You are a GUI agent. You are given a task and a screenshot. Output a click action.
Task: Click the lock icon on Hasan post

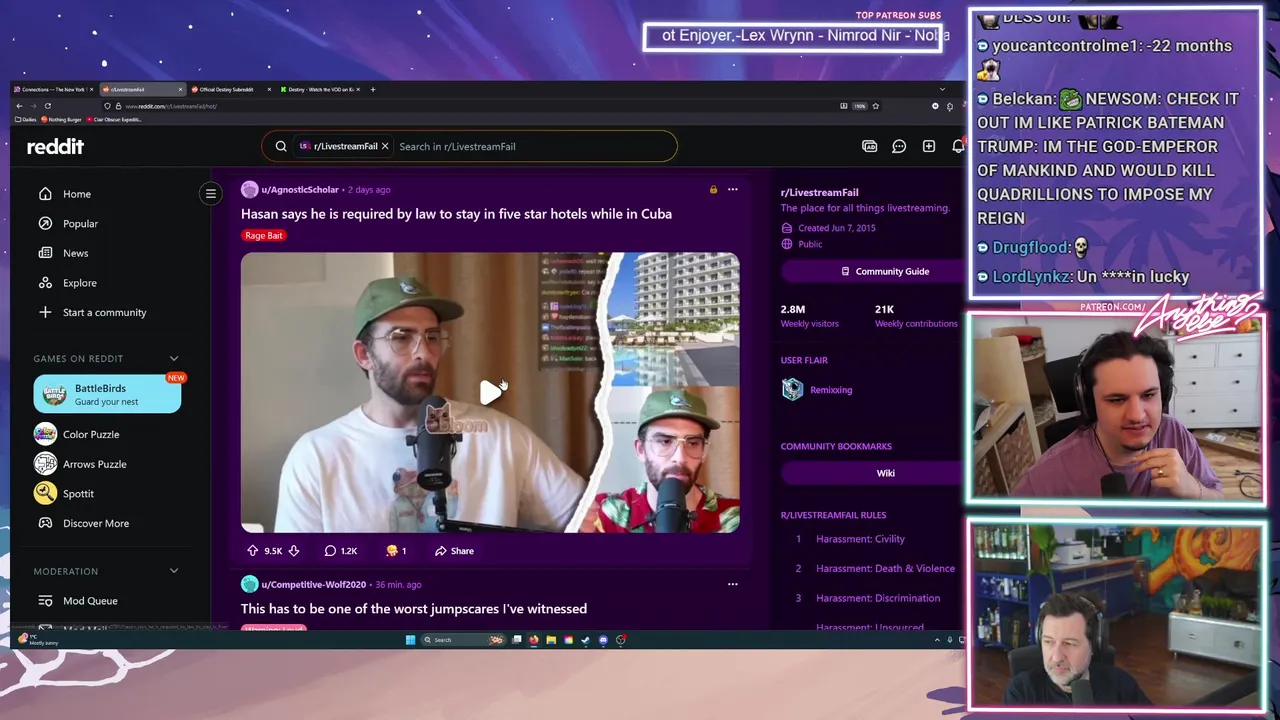713,189
